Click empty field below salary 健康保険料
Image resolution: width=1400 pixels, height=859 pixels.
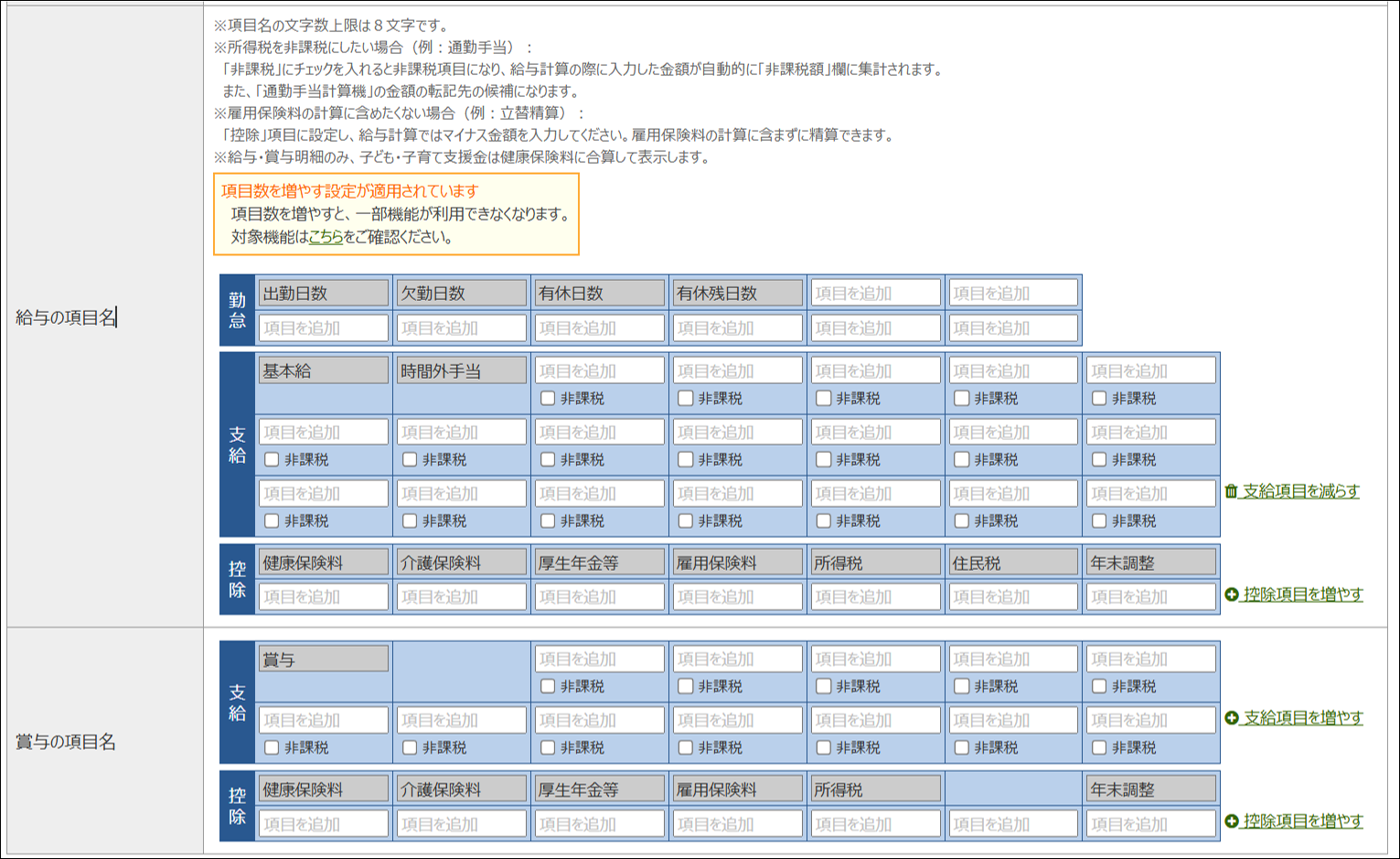(x=324, y=597)
